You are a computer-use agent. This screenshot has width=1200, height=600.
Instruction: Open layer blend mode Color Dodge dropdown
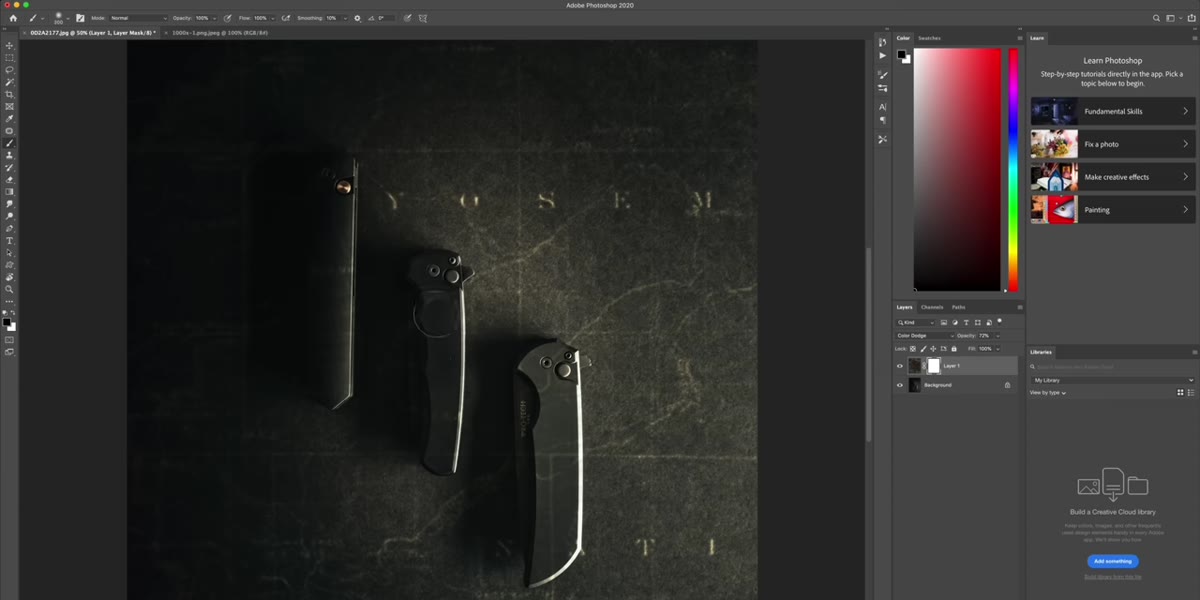coord(925,336)
